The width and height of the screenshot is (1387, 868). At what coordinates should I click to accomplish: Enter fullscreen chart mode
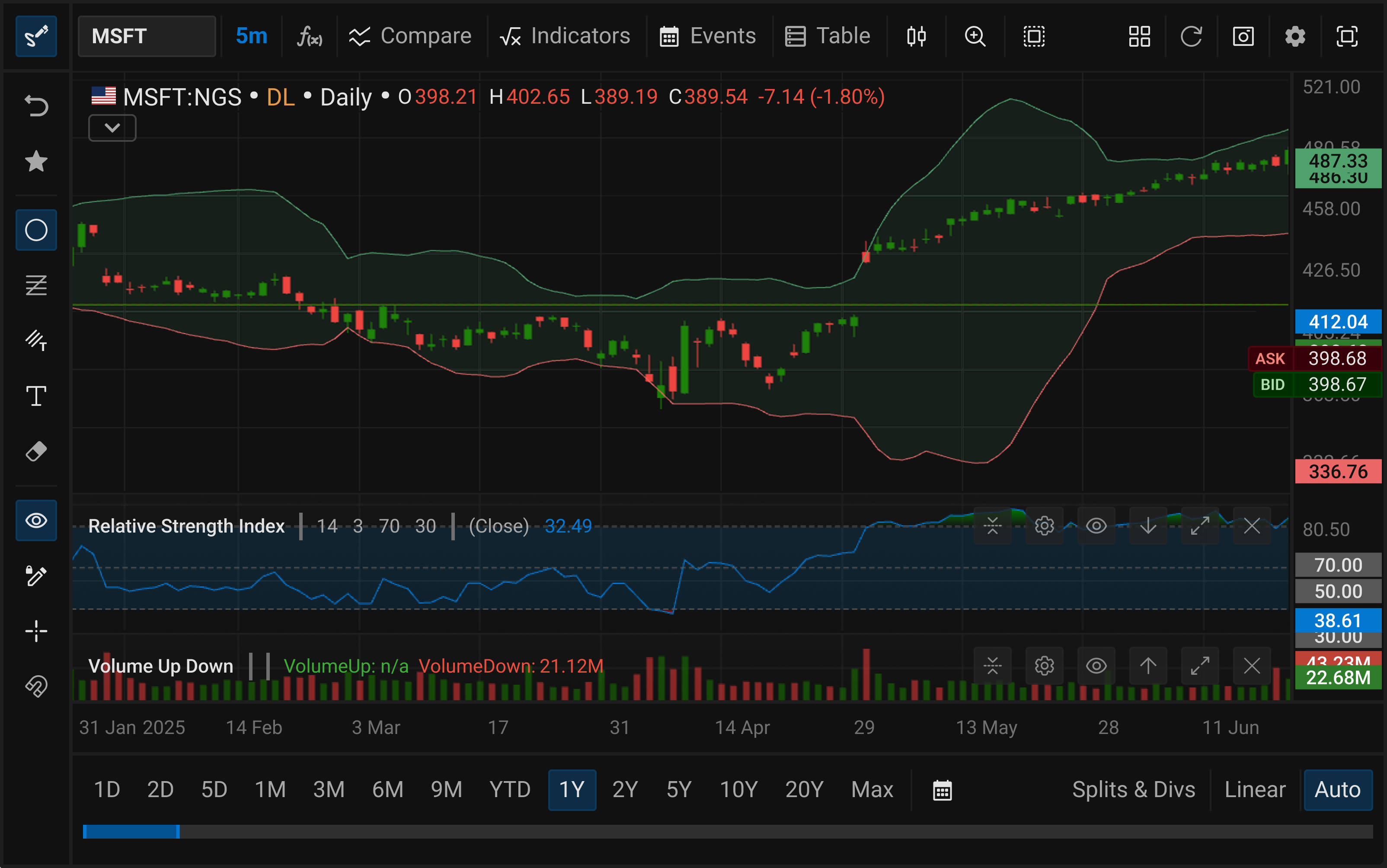click(1347, 36)
